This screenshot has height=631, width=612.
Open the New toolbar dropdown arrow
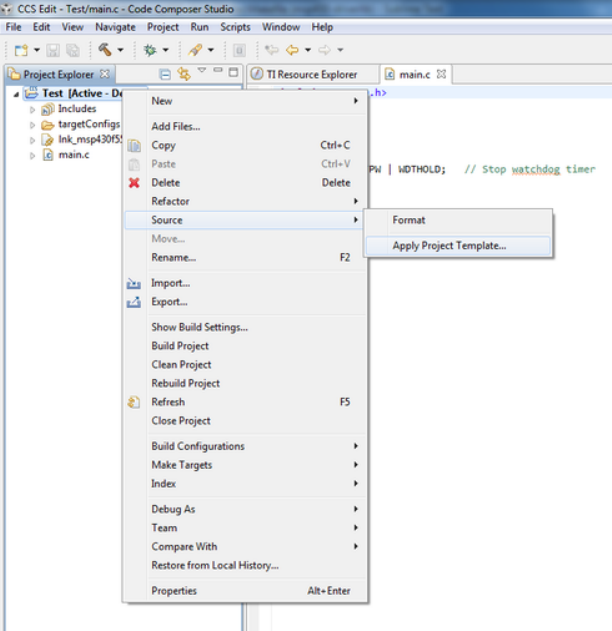(x=37, y=50)
